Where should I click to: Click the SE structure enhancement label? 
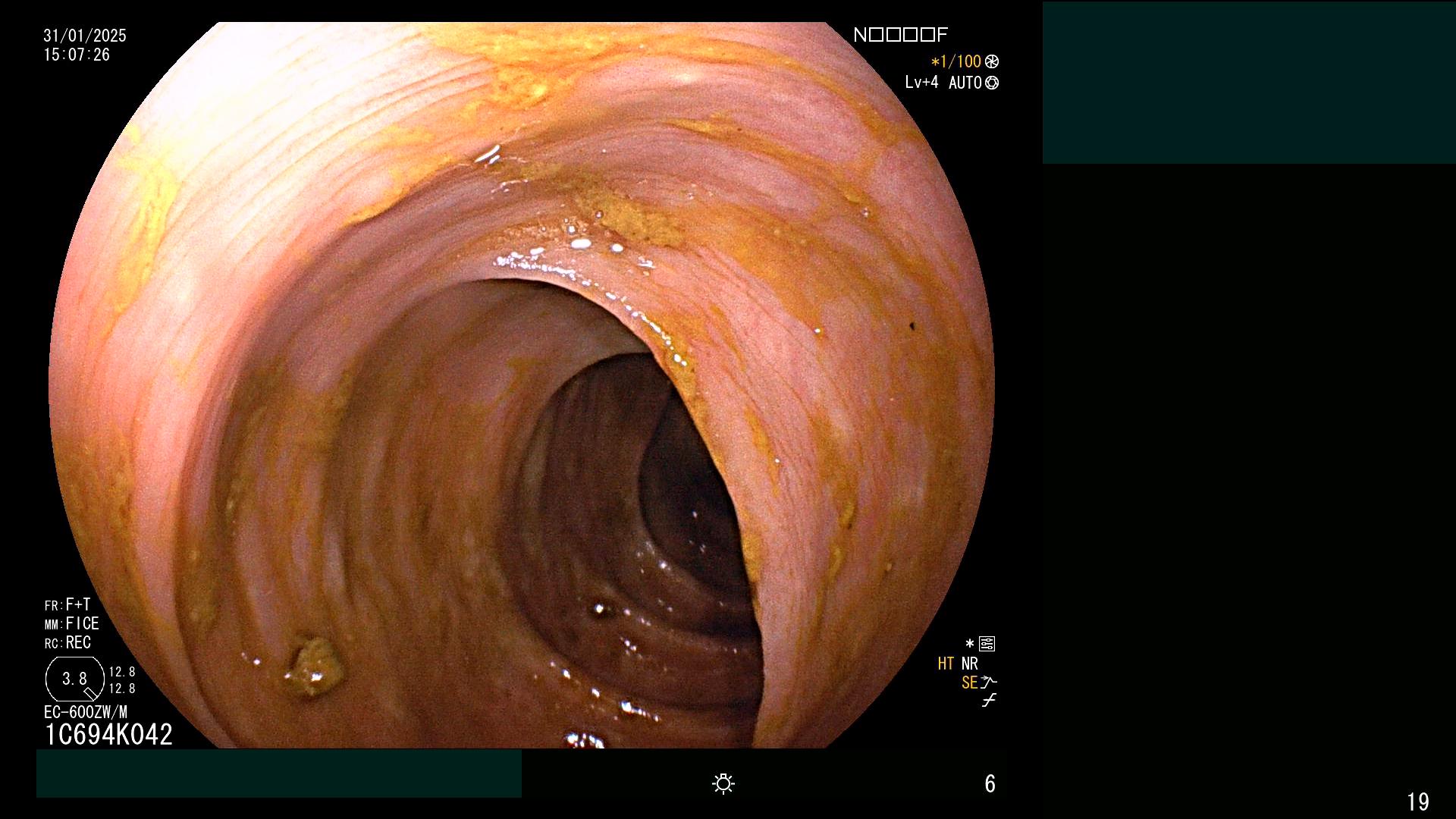(x=969, y=682)
